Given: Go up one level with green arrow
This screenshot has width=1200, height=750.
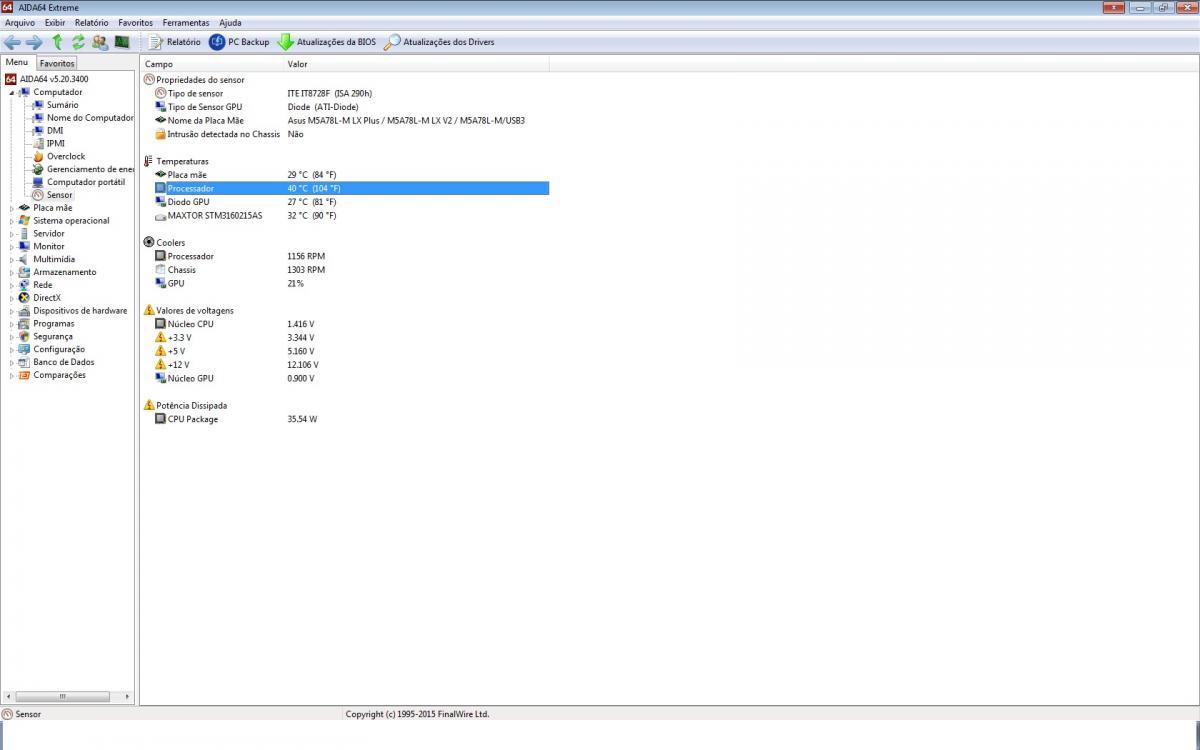Looking at the screenshot, I should coord(57,42).
